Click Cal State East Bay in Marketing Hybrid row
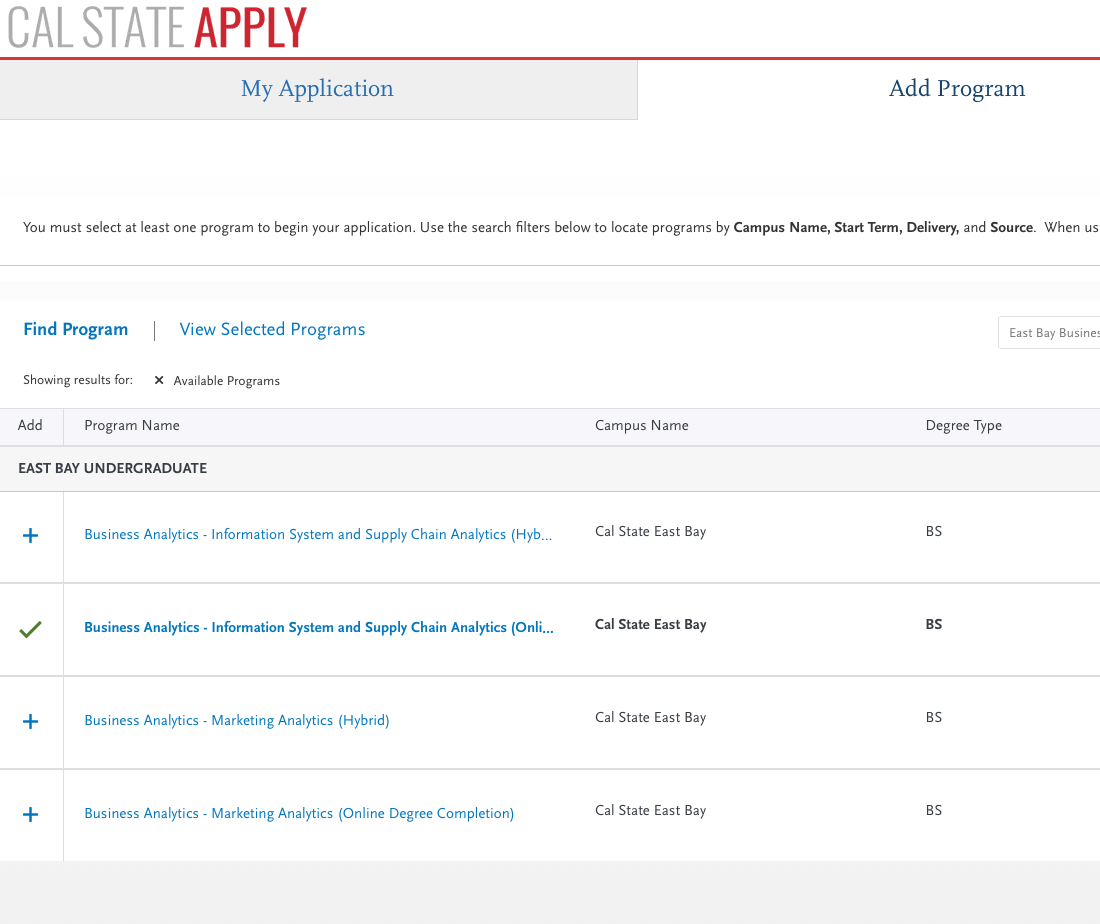This screenshot has height=924, width=1100. pyautogui.click(x=650, y=717)
